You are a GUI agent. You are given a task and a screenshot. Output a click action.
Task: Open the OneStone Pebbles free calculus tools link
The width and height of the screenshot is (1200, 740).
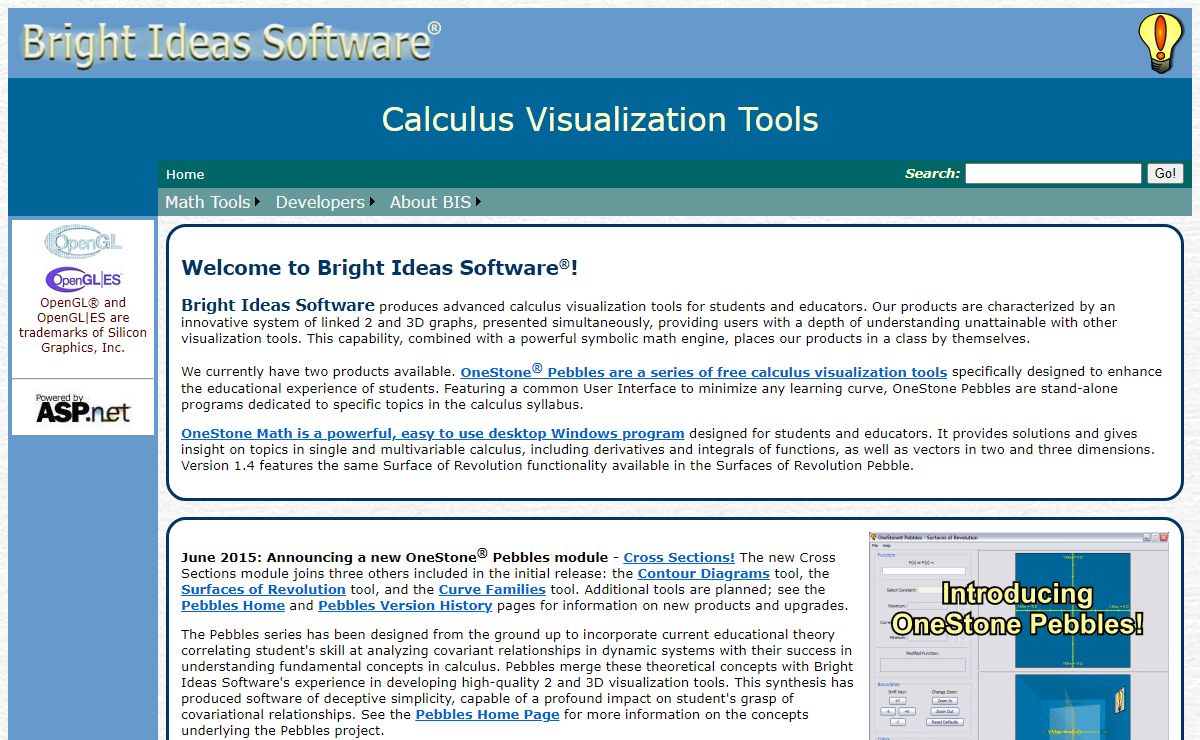[704, 371]
